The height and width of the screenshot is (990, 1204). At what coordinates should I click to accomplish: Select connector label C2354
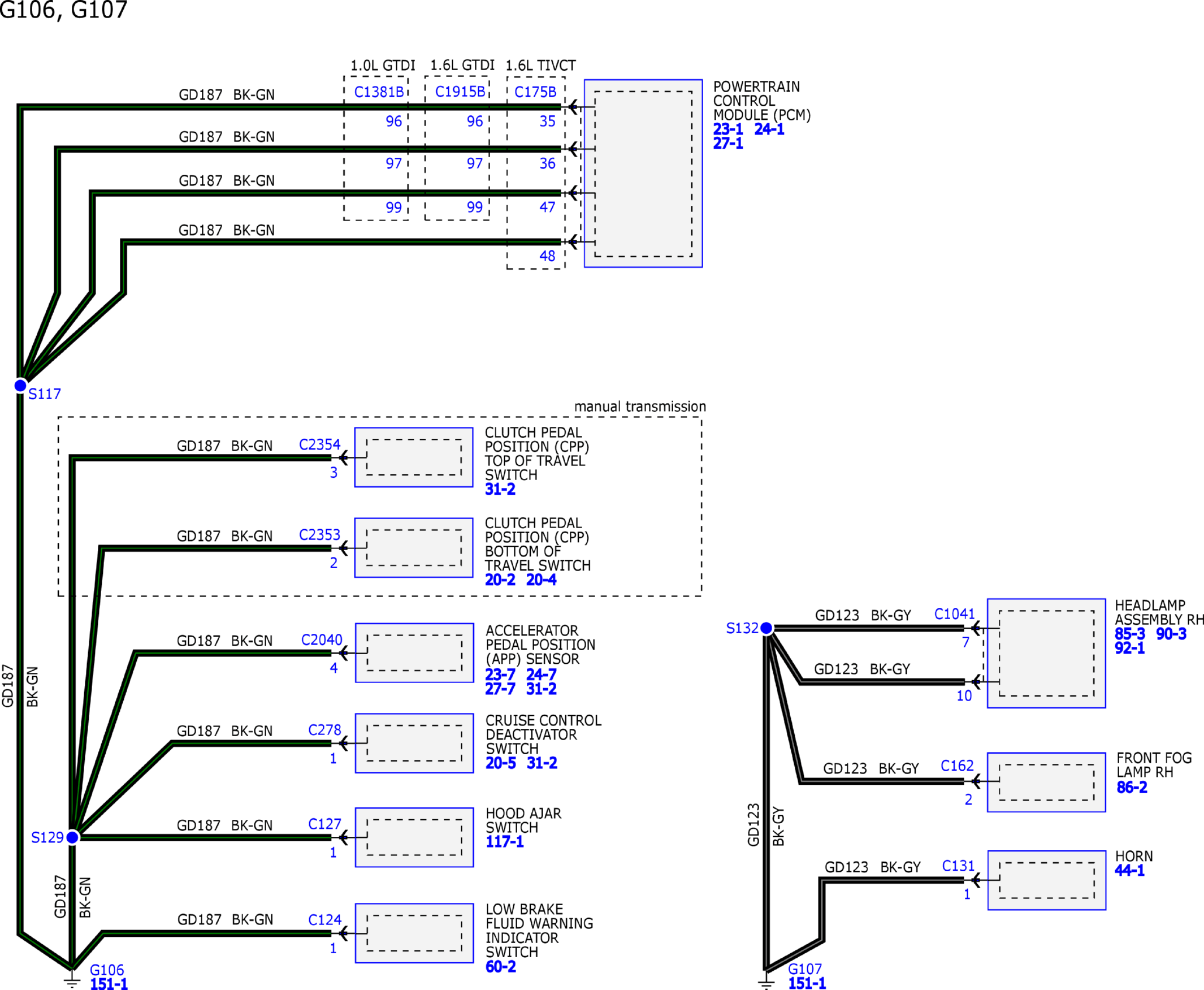pyautogui.click(x=320, y=444)
